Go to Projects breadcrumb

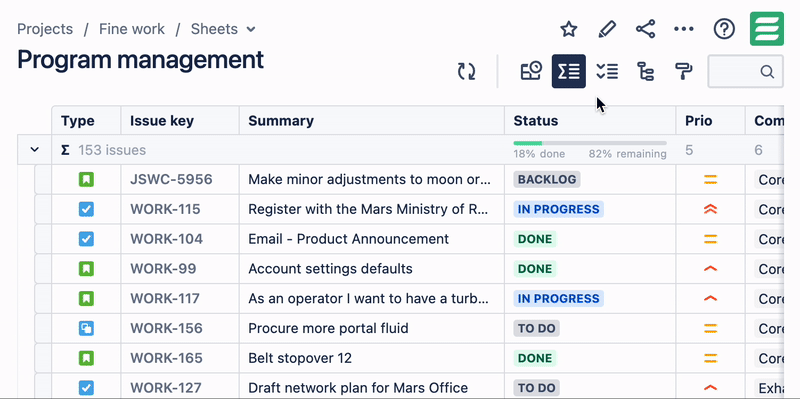45,29
